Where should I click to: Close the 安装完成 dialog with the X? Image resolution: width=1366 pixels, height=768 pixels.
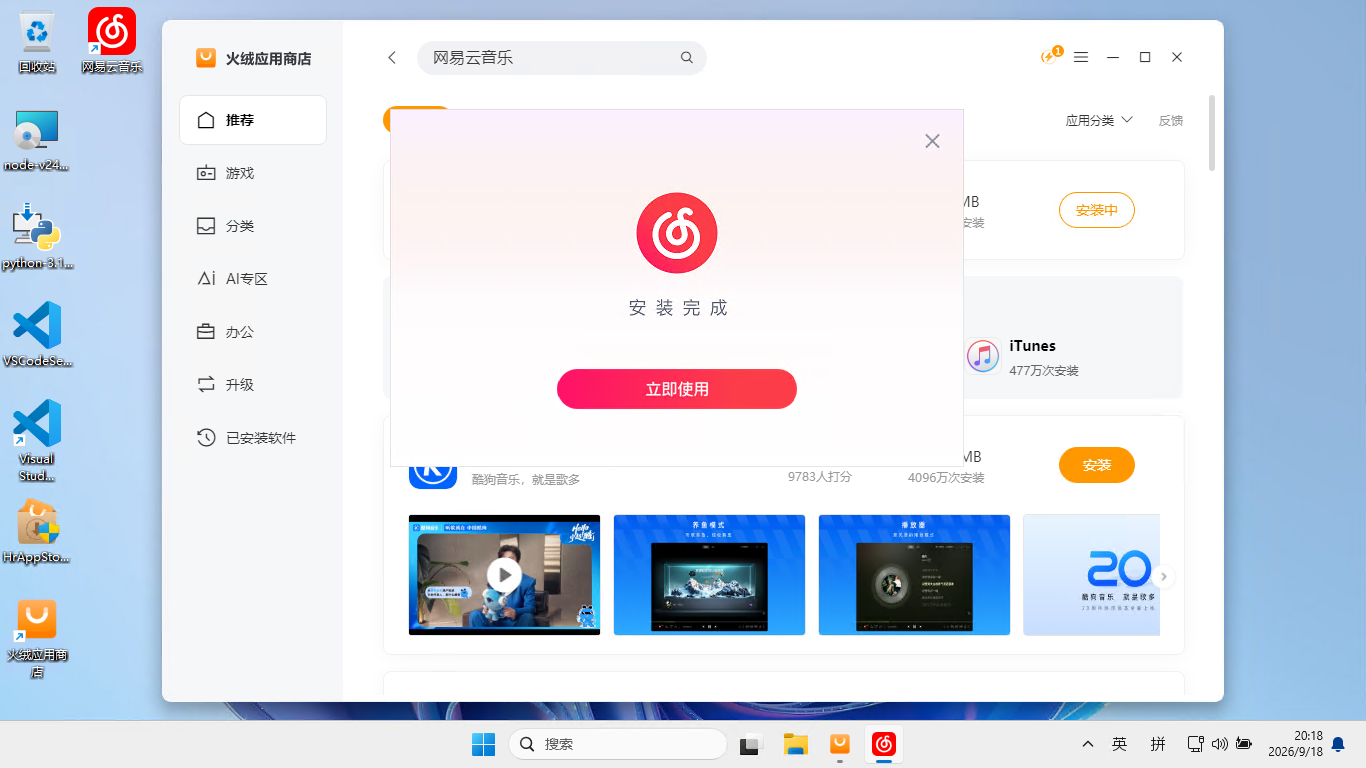pyautogui.click(x=932, y=141)
